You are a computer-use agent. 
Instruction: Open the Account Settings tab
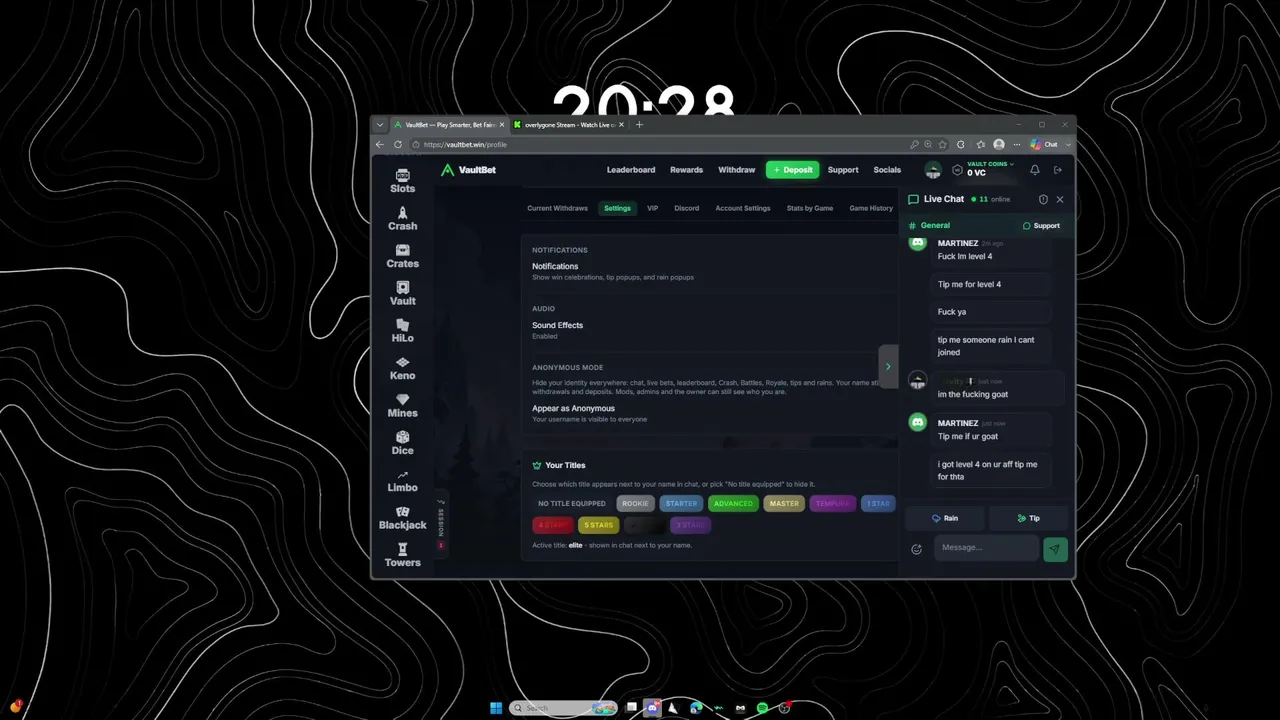pos(742,208)
